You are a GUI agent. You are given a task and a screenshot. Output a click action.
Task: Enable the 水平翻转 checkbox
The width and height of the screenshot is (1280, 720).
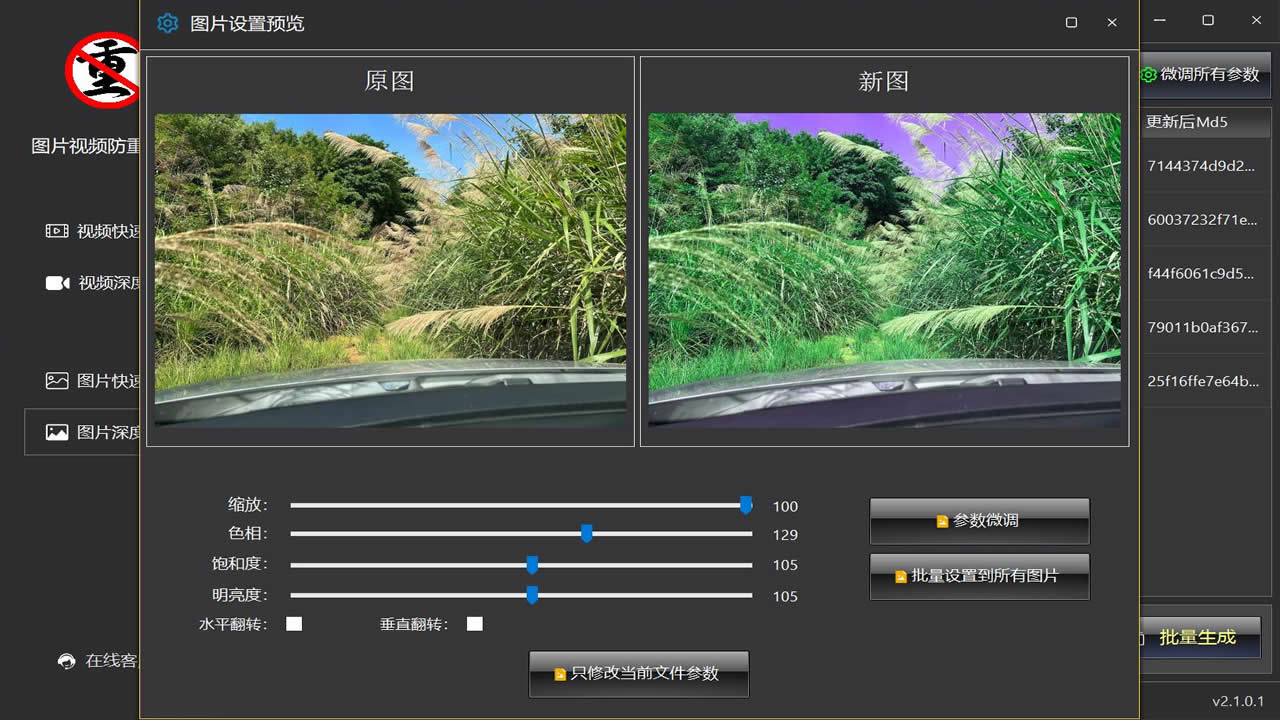tap(294, 624)
